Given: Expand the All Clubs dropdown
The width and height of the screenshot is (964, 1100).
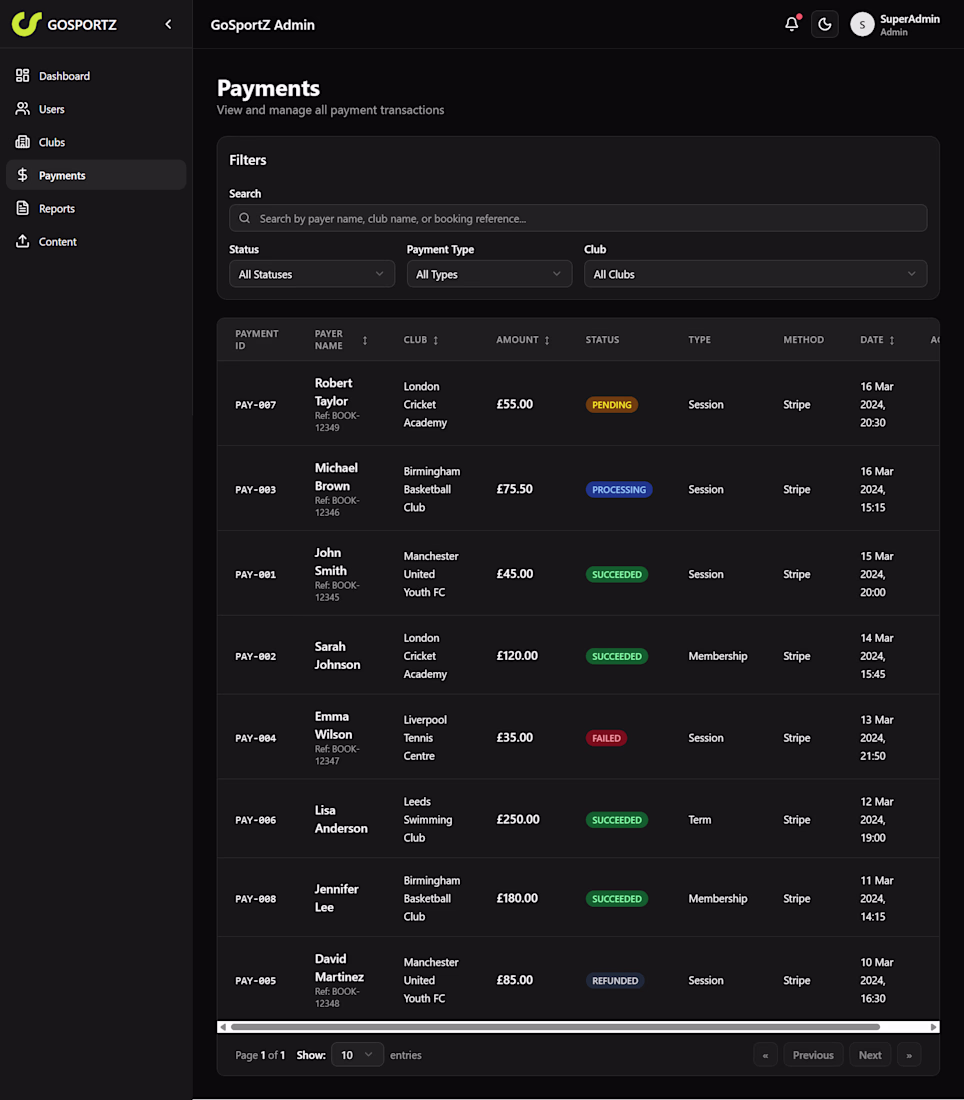Looking at the screenshot, I should [756, 274].
